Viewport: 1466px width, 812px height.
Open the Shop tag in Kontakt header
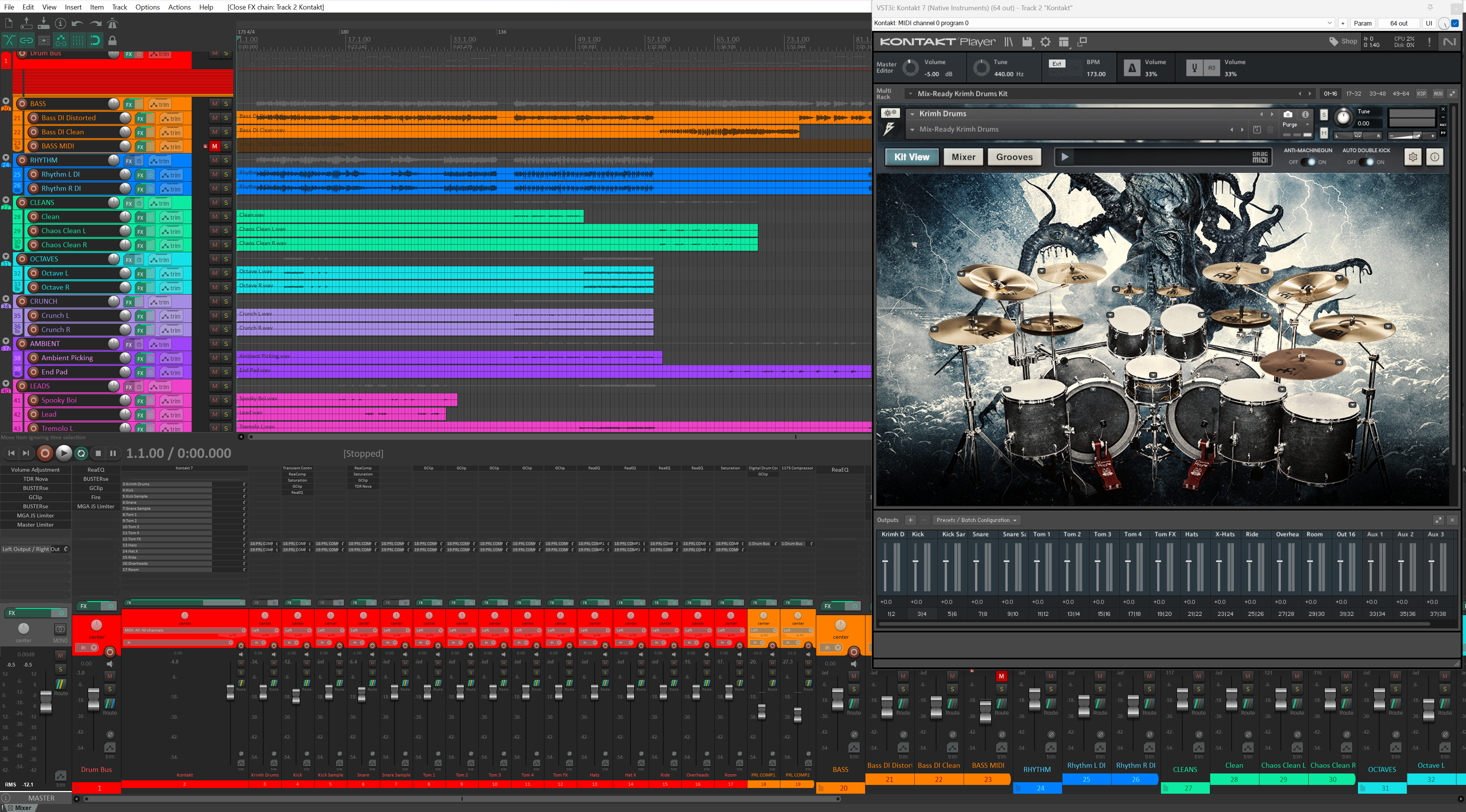[x=1343, y=42]
